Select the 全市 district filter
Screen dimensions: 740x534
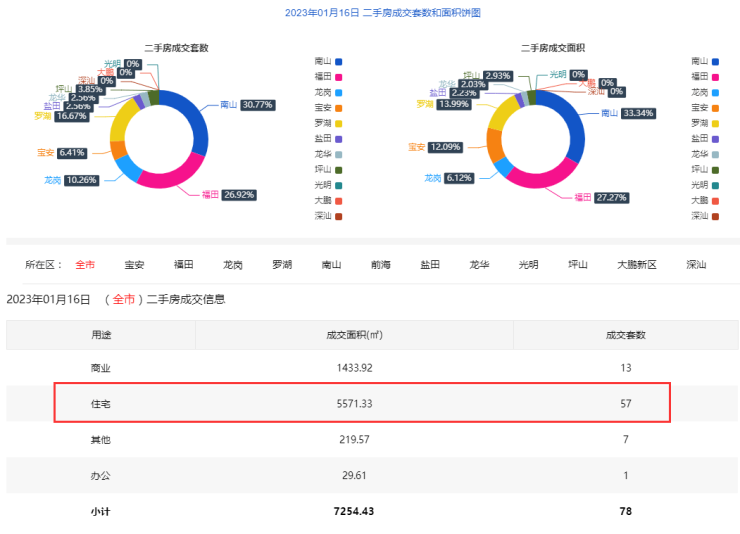(85, 265)
